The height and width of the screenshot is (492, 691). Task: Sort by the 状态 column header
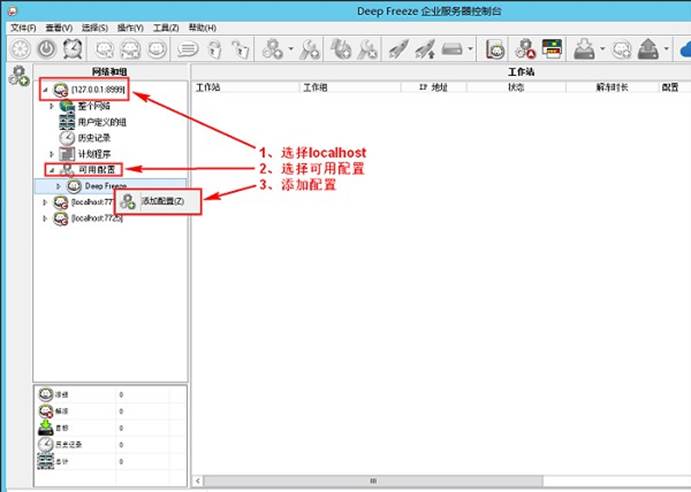point(516,87)
